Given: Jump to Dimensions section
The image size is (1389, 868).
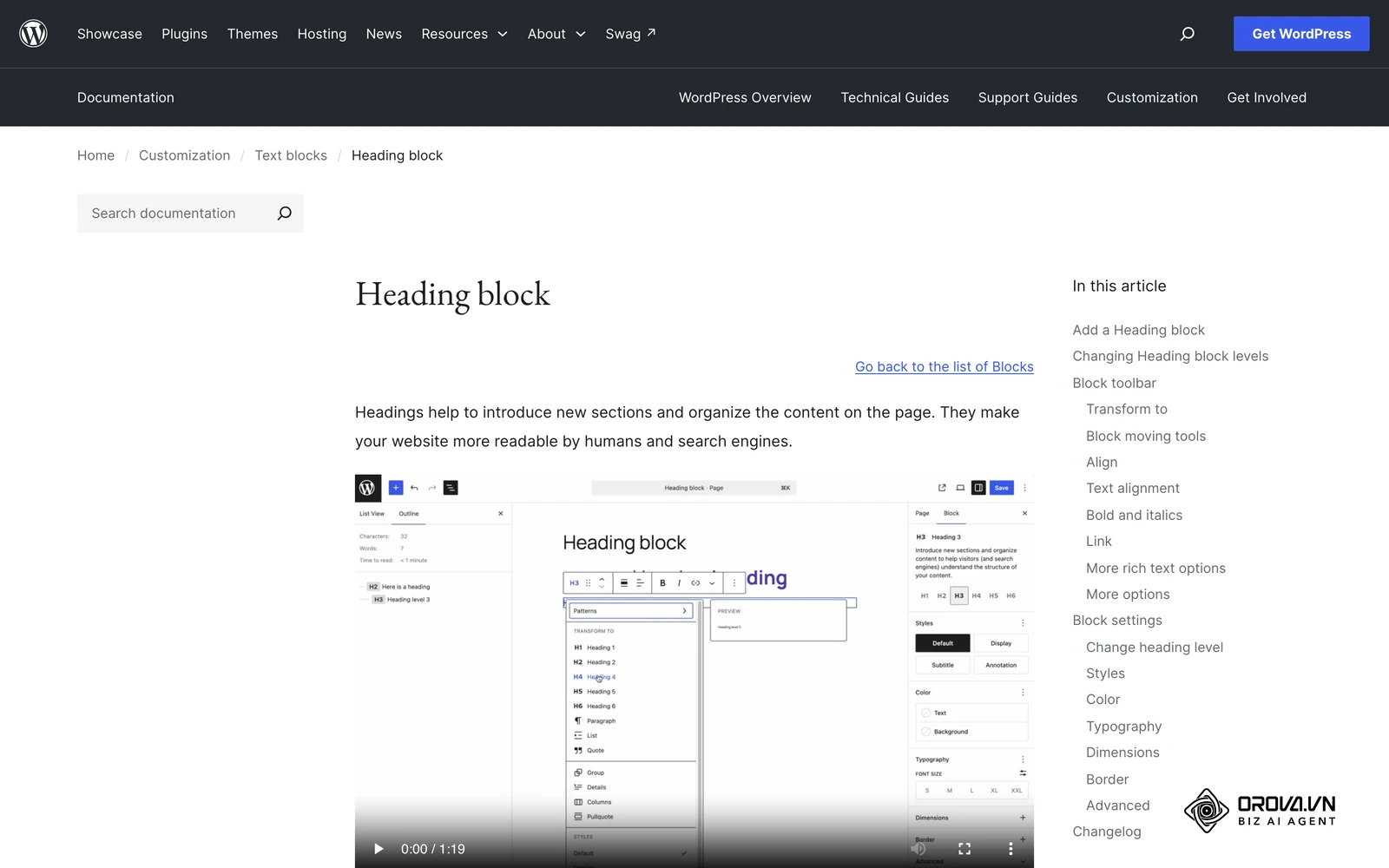Looking at the screenshot, I should [x=1122, y=753].
